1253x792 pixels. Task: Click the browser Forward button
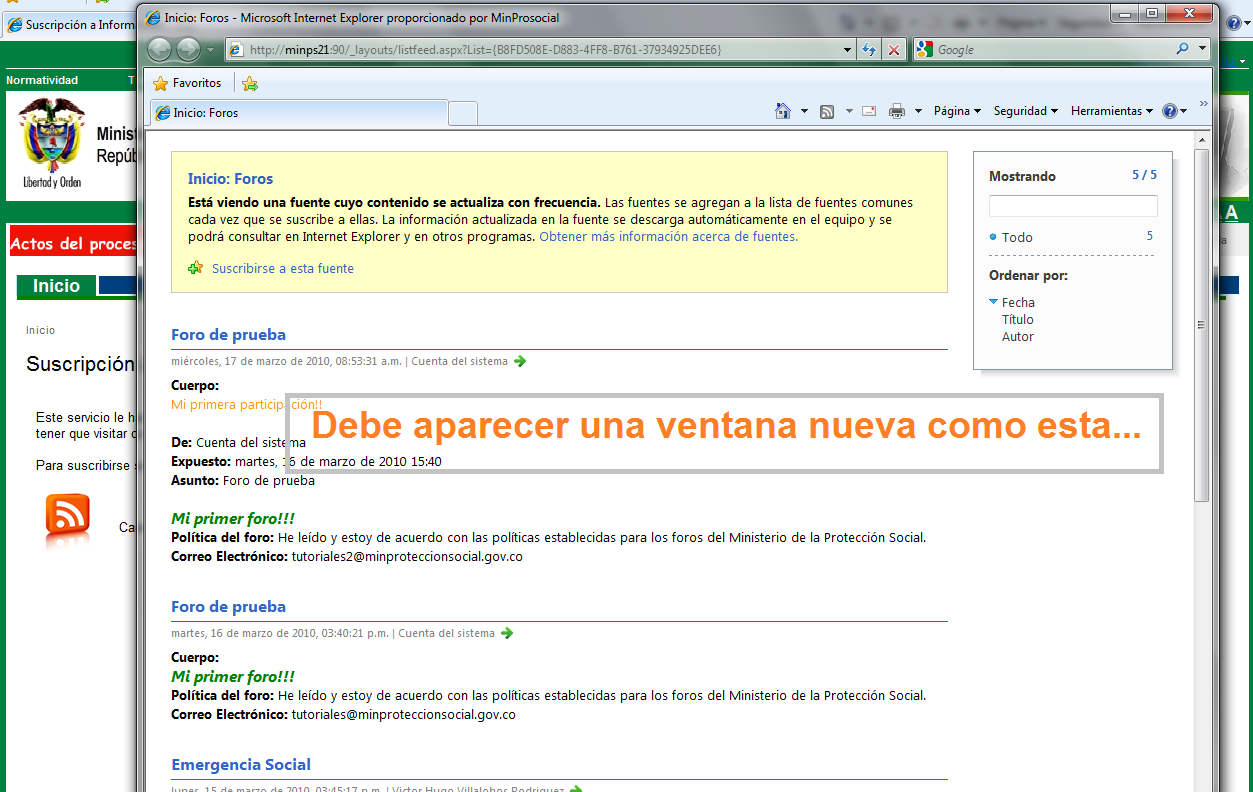(x=188, y=49)
